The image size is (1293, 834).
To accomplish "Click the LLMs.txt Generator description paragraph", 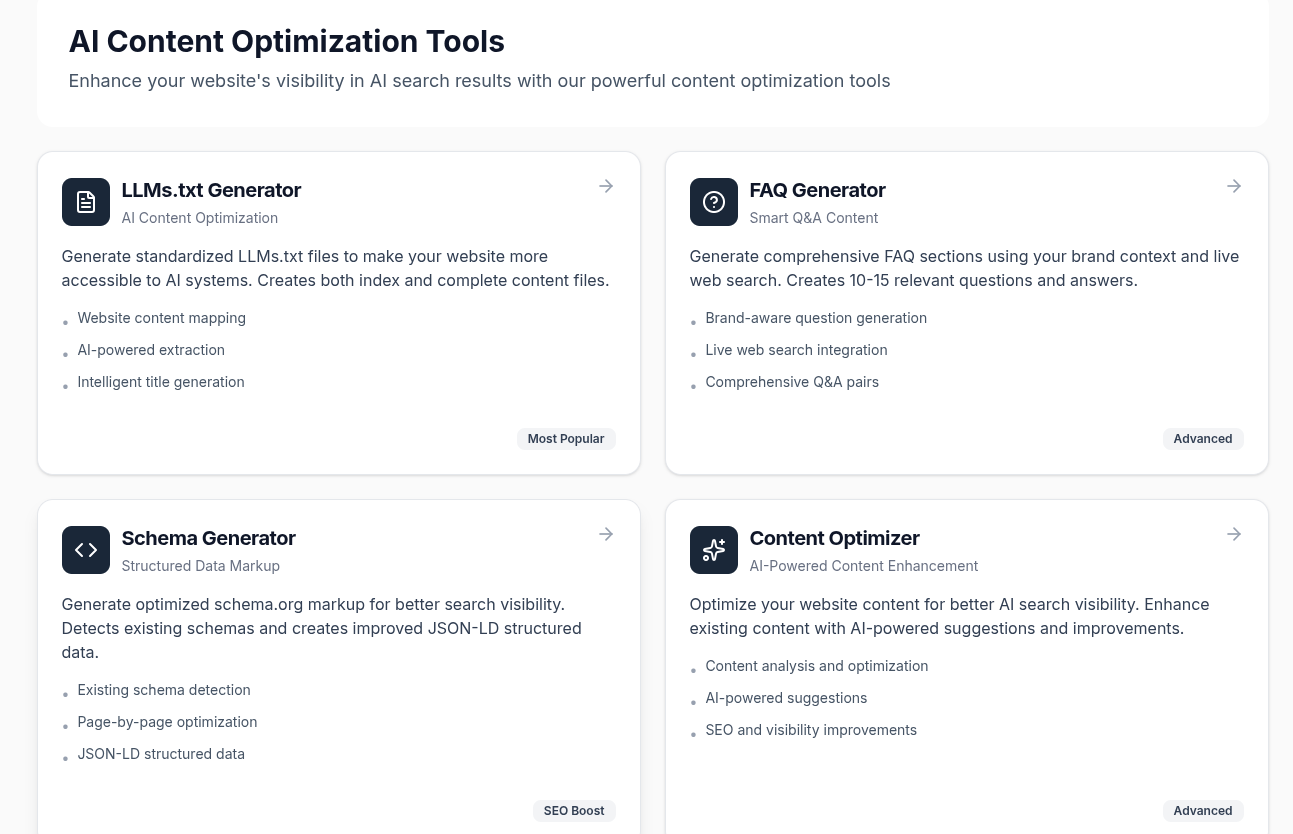I will pyautogui.click(x=336, y=268).
